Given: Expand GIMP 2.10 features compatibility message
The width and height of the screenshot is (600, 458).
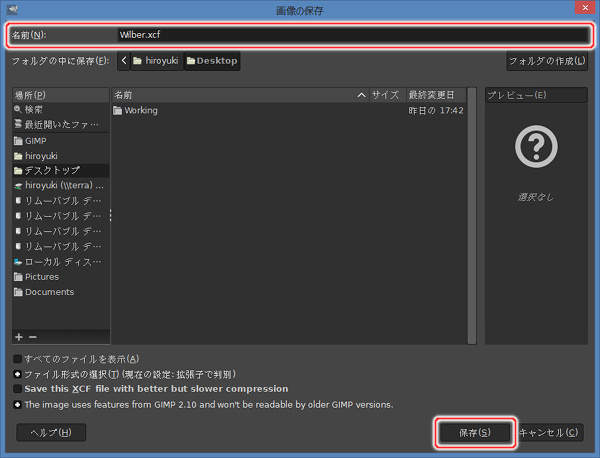Looking at the screenshot, I should [x=17, y=404].
